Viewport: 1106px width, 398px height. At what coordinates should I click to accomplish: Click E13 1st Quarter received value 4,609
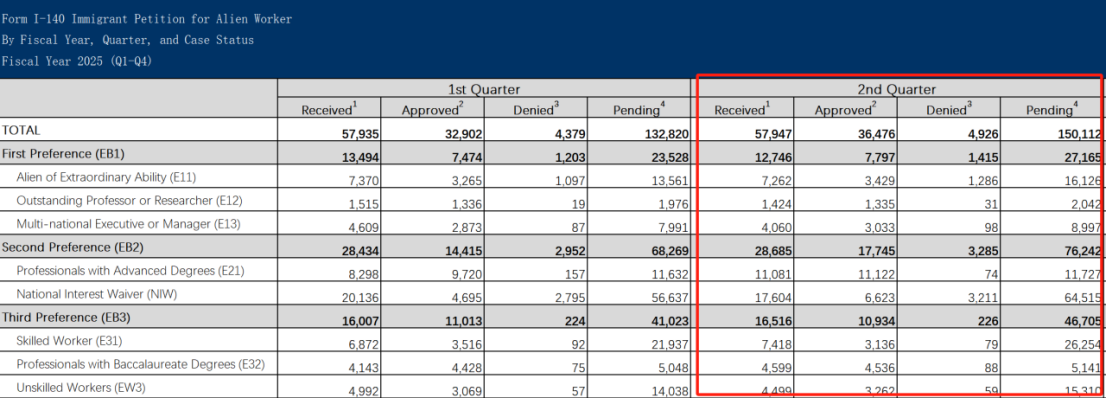point(363,227)
